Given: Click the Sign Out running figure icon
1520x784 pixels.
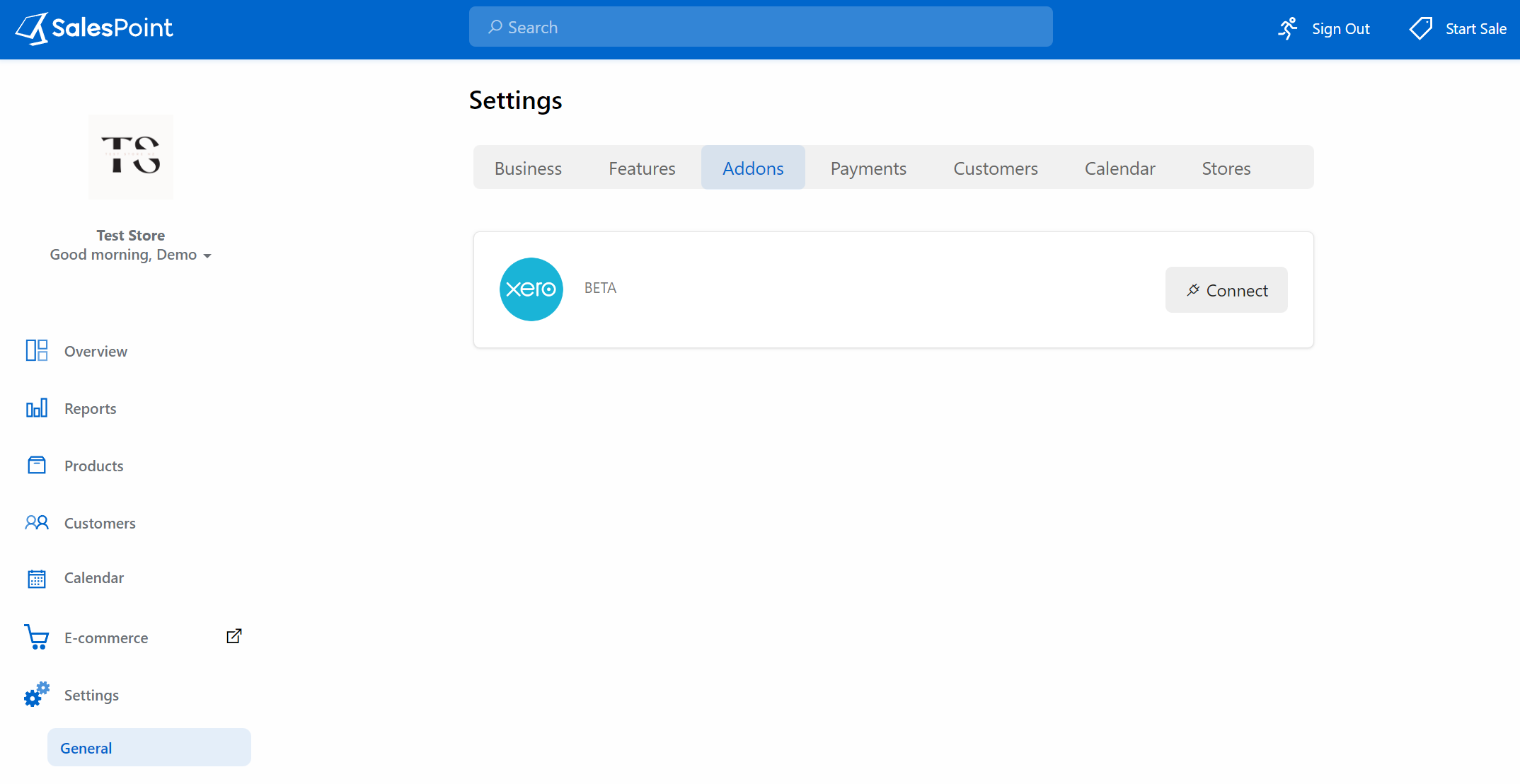Looking at the screenshot, I should coord(1287,28).
